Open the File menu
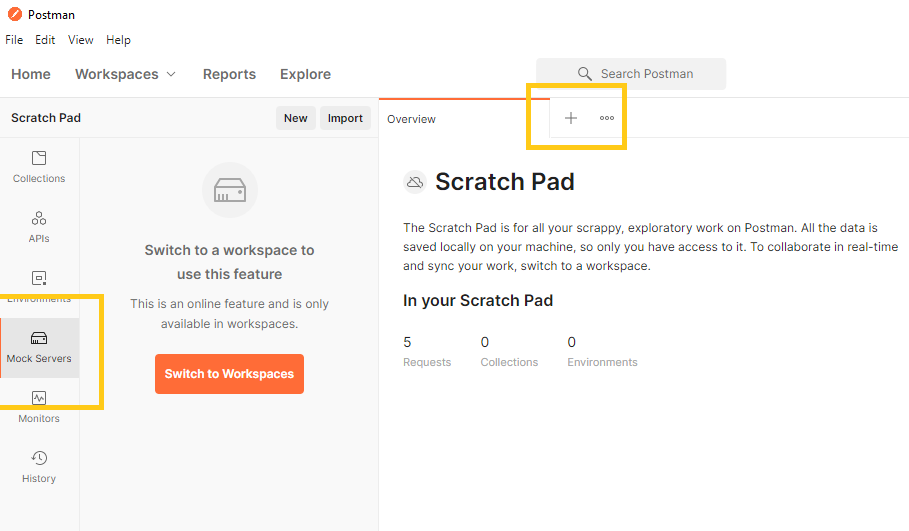This screenshot has width=909, height=531. (14, 40)
